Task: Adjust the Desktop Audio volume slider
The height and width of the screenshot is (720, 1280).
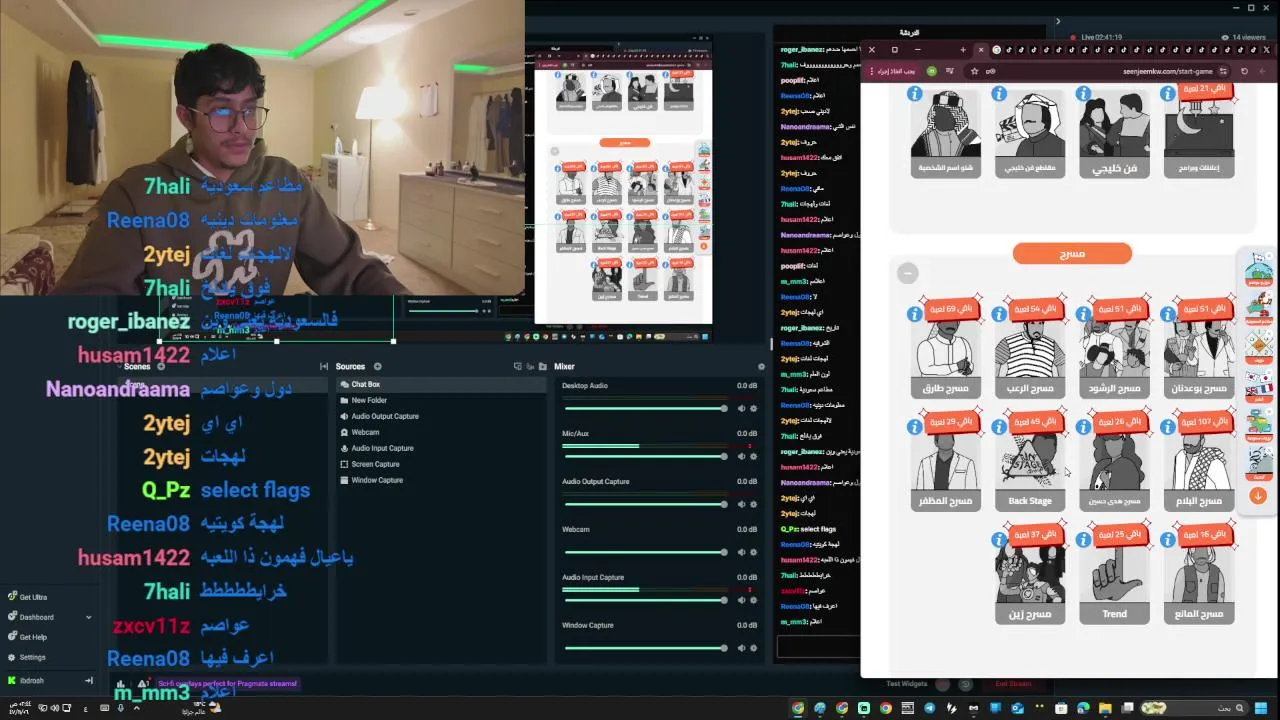Action: point(645,408)
